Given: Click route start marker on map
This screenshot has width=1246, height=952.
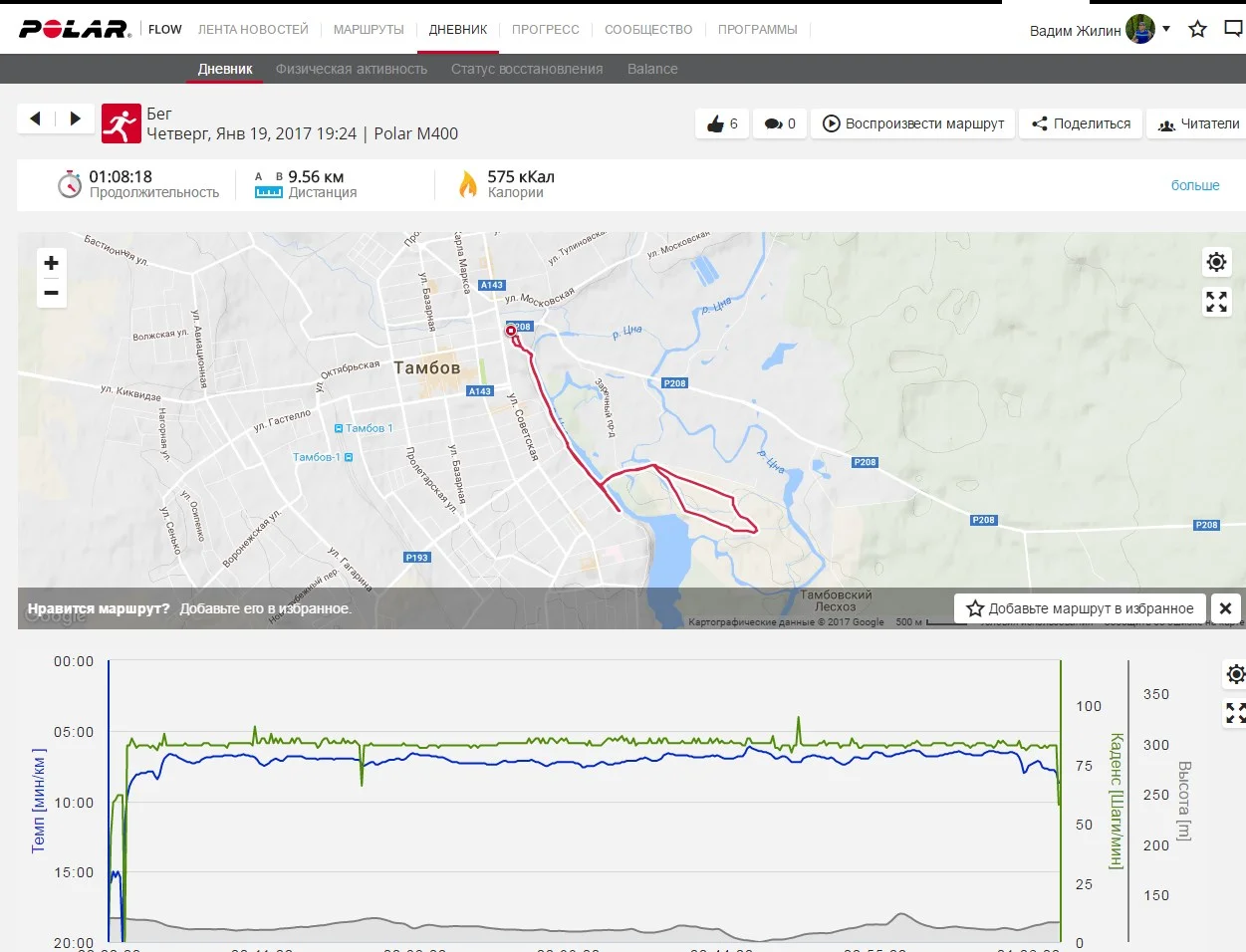Looking at the screenshot, I should point(511,331).
